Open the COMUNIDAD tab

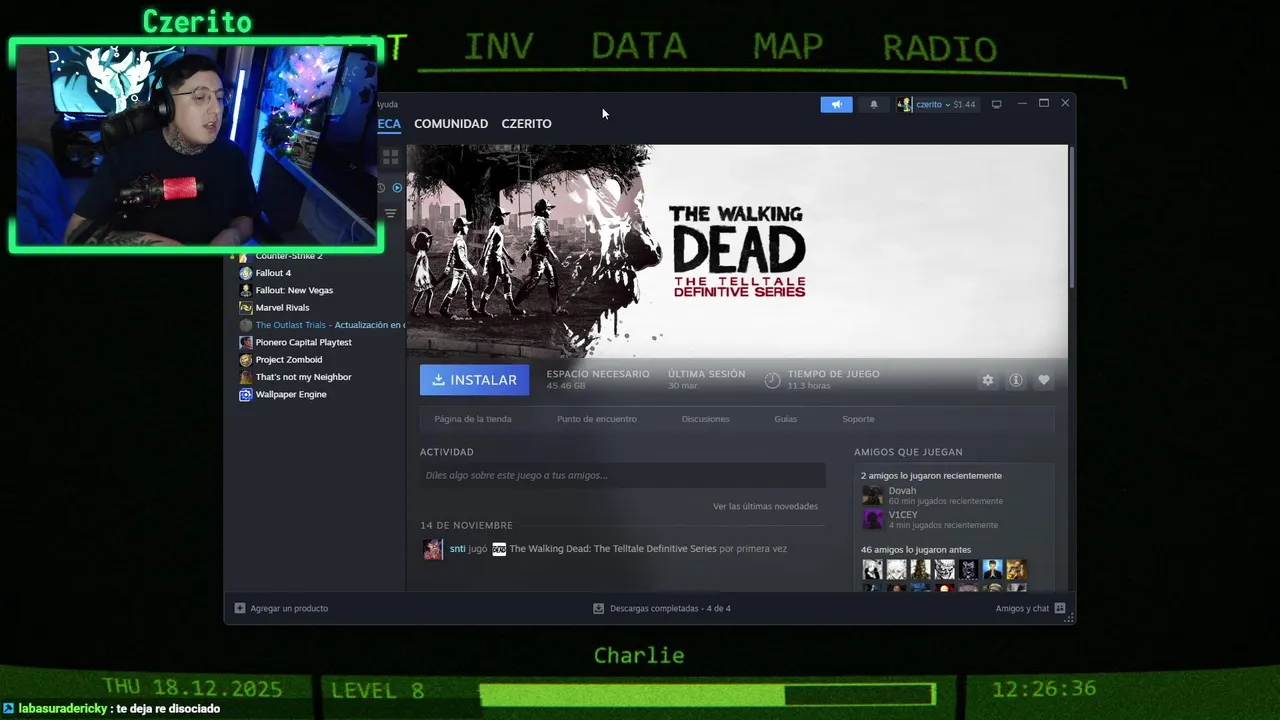click(x=451, y=124)
